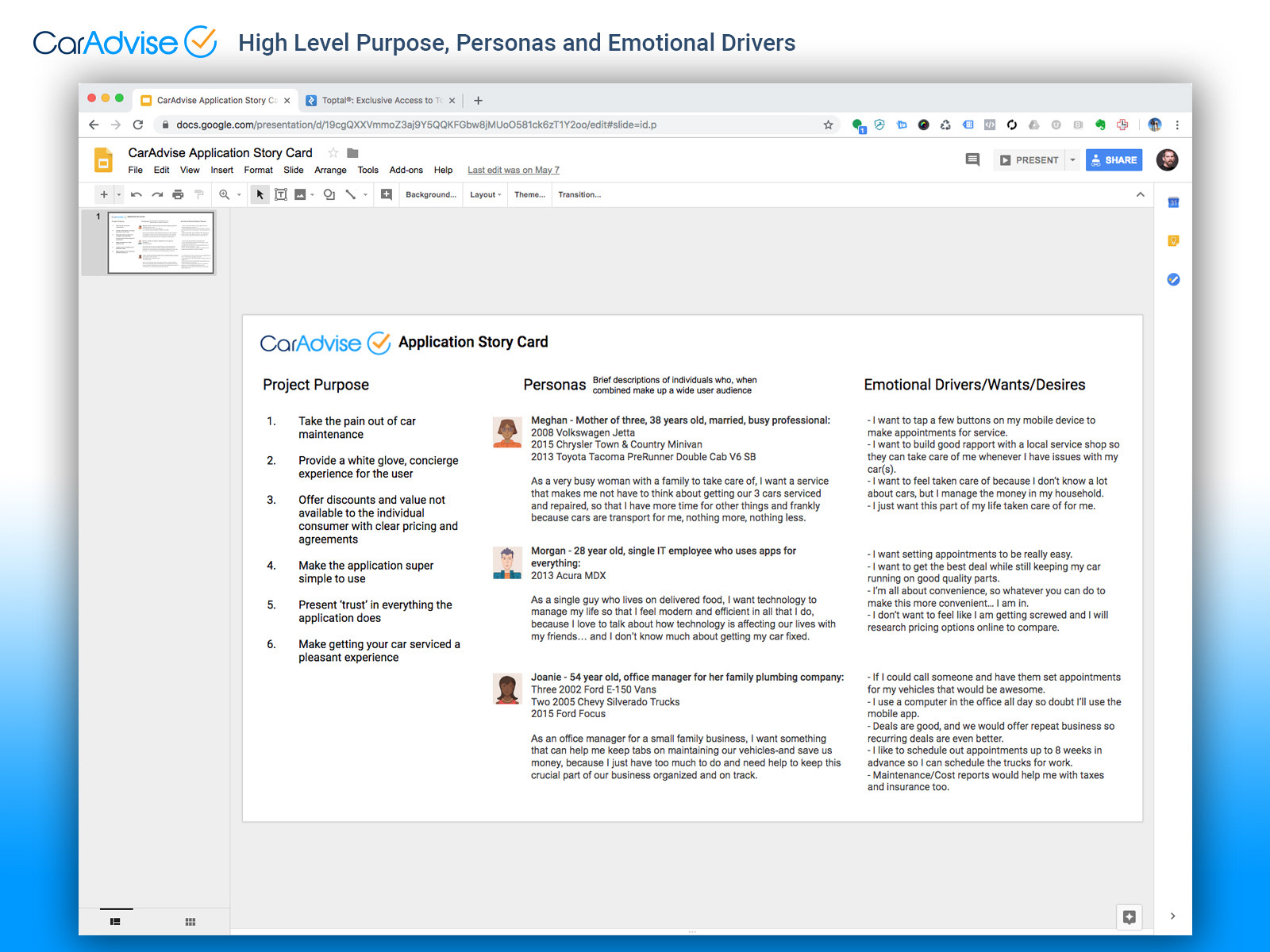Screen dimensions: 1270x952
Task: Open Google Tasks side panel
Action: coord(1173,279)
